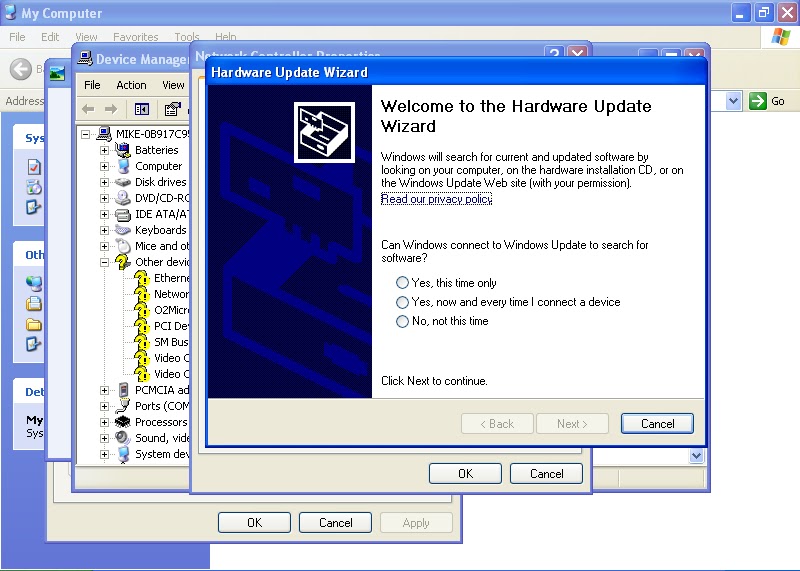
Task: Cancel the Hardware Update Wizard
Action: pyautogui.click(x=657, y=424)
